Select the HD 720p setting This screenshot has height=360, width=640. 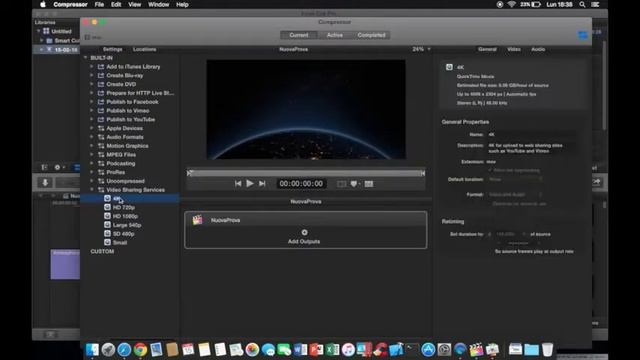(x=124, y=207)
